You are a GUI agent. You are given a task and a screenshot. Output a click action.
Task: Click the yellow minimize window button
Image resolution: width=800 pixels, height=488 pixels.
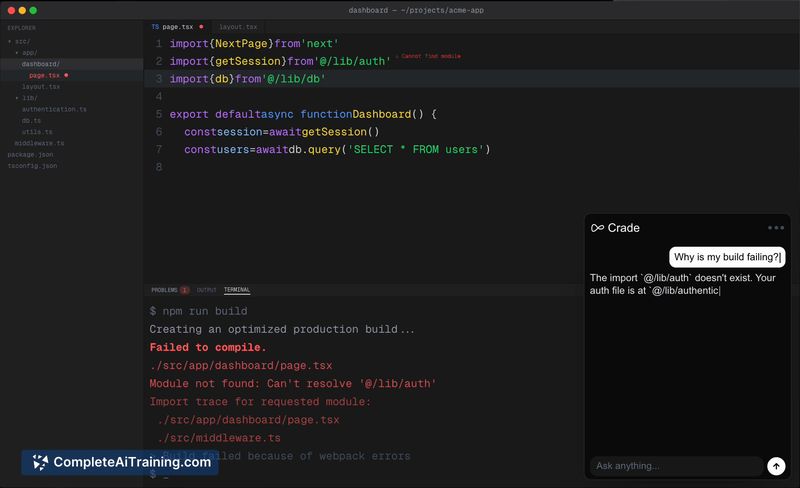pos(22,10)
